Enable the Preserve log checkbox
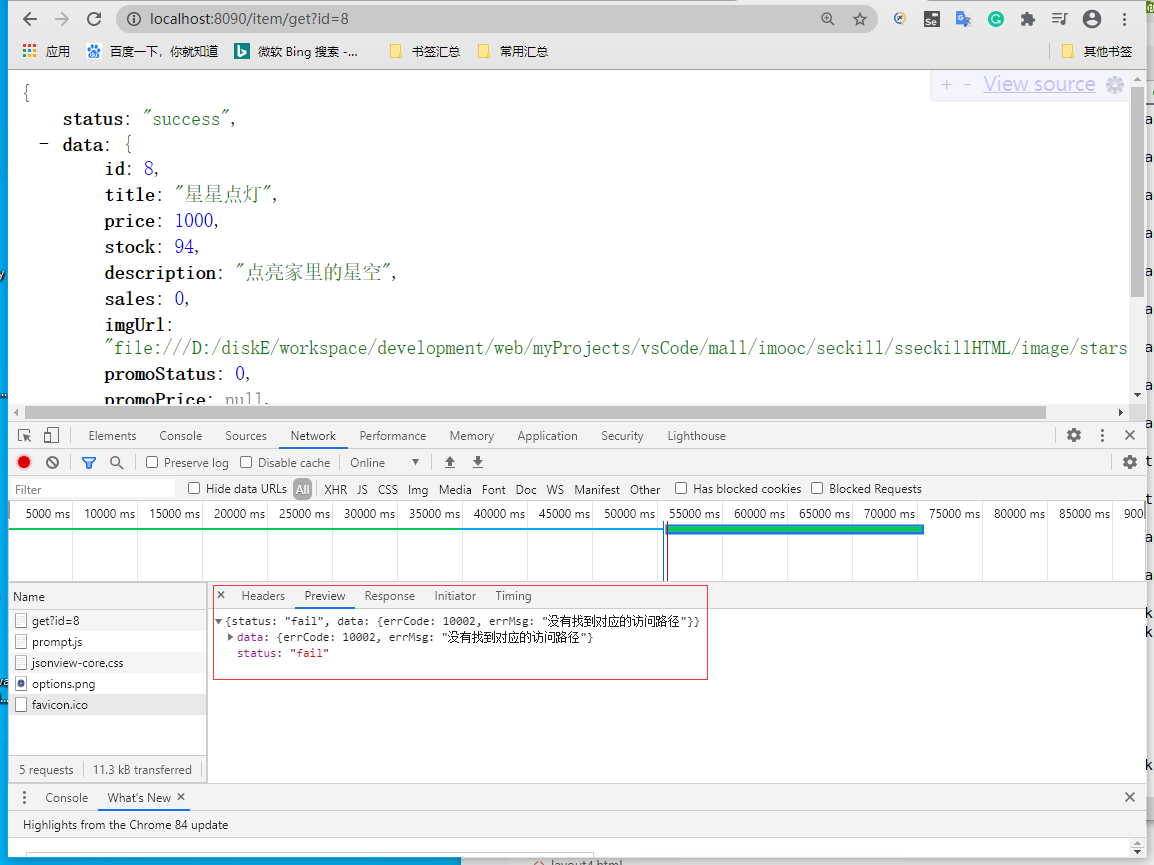The height and width of the screenshot is (865, 1154). 152,462
